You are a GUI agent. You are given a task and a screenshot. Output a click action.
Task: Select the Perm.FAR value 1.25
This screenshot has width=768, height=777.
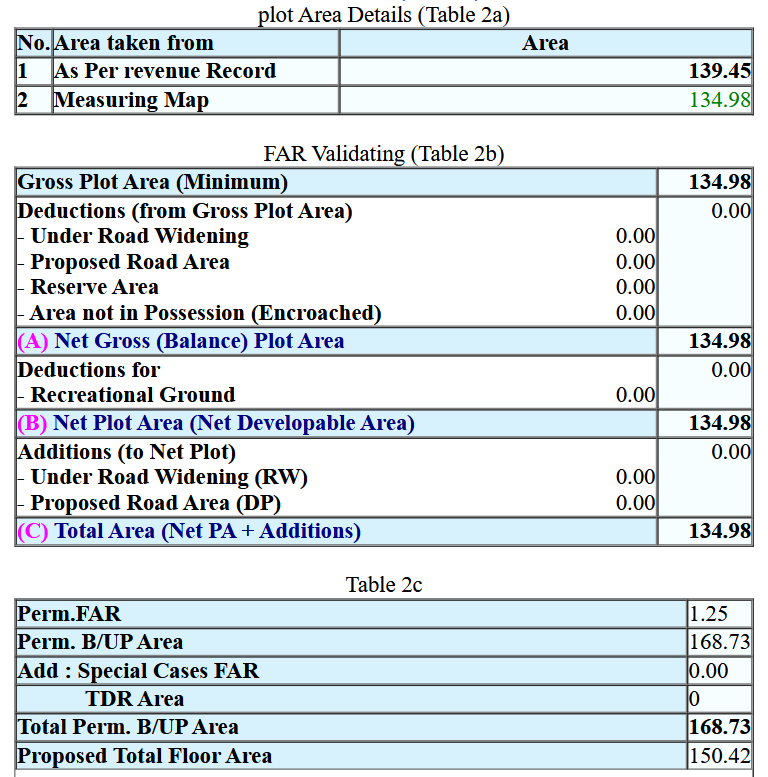[x=708, y=614]
